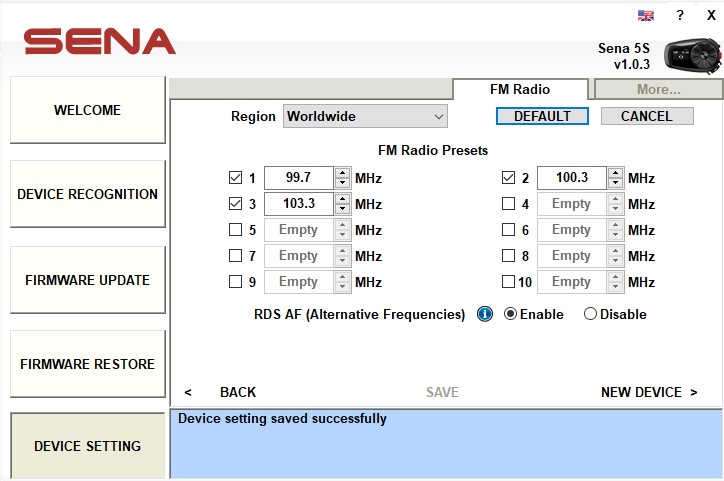This screenshot has width=724, height=481.
Task: Open the Region dropdown showing Worldwide
Action: point(365,116)
